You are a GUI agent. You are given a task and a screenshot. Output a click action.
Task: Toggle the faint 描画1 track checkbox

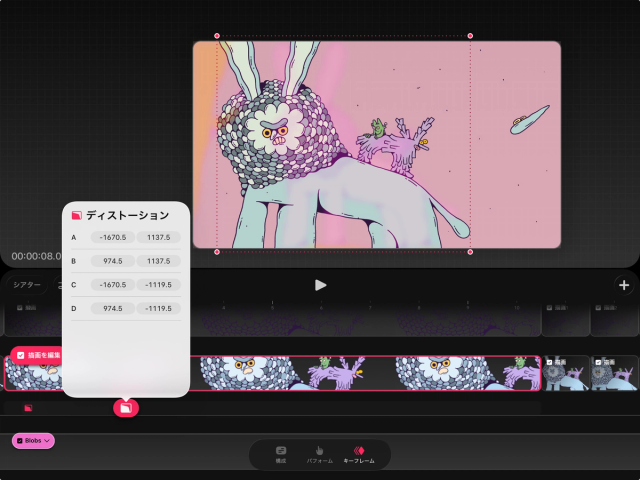[549, 308]
